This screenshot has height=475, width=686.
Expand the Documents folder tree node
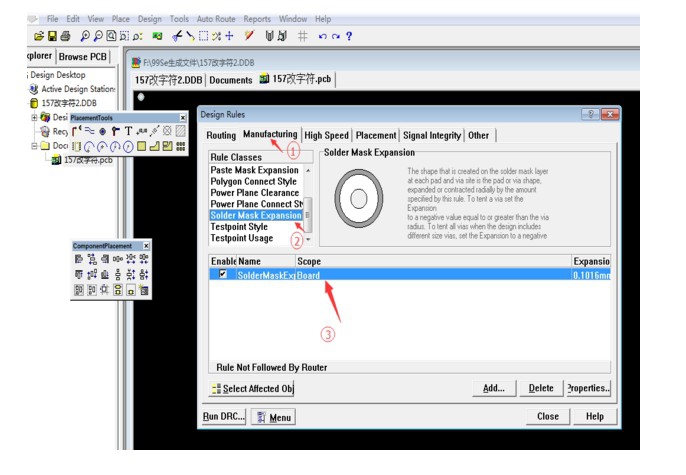(35, 146)
